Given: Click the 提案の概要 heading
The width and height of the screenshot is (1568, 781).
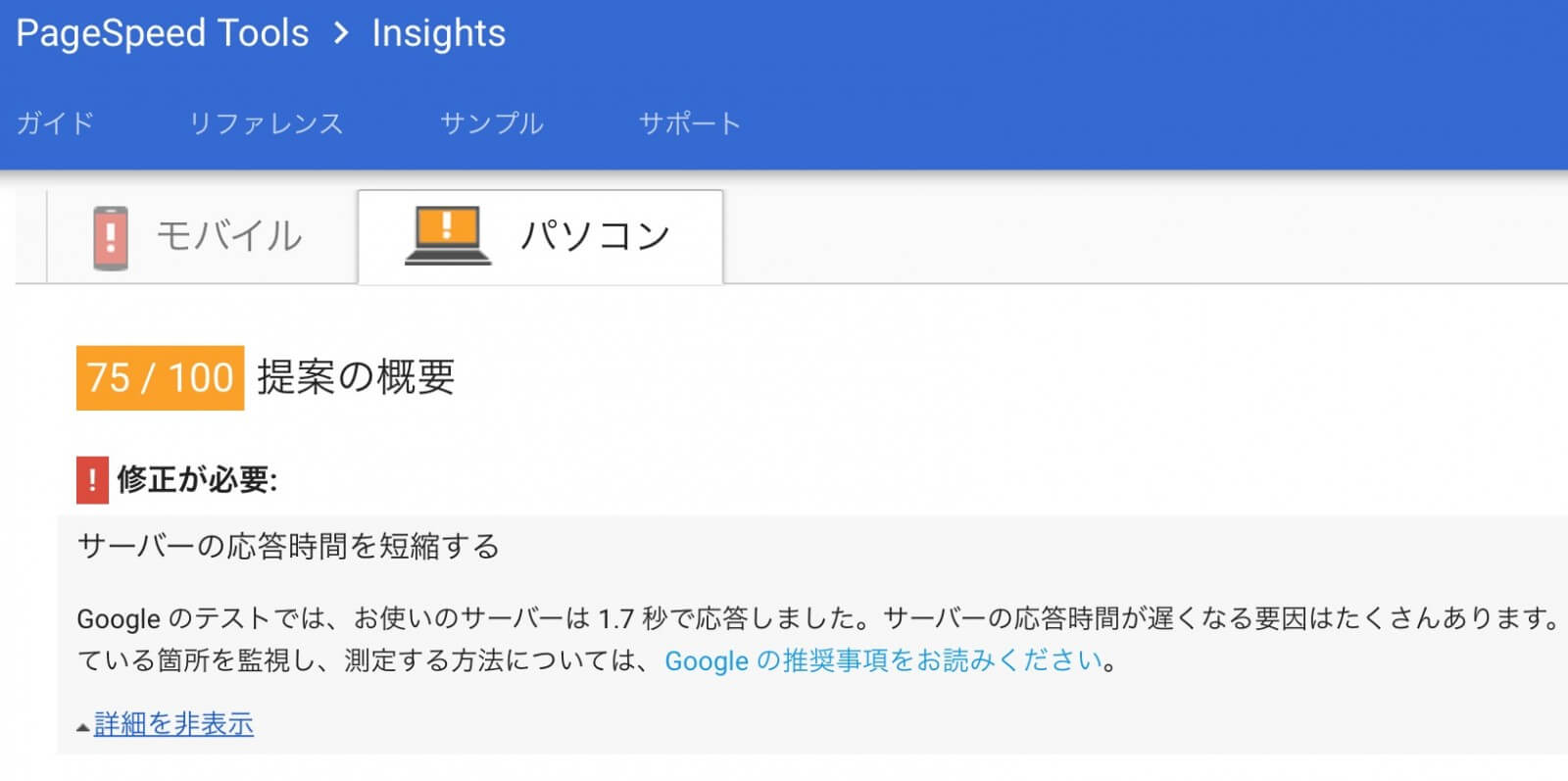Looking at the screenshot, I should pos(356,377).
